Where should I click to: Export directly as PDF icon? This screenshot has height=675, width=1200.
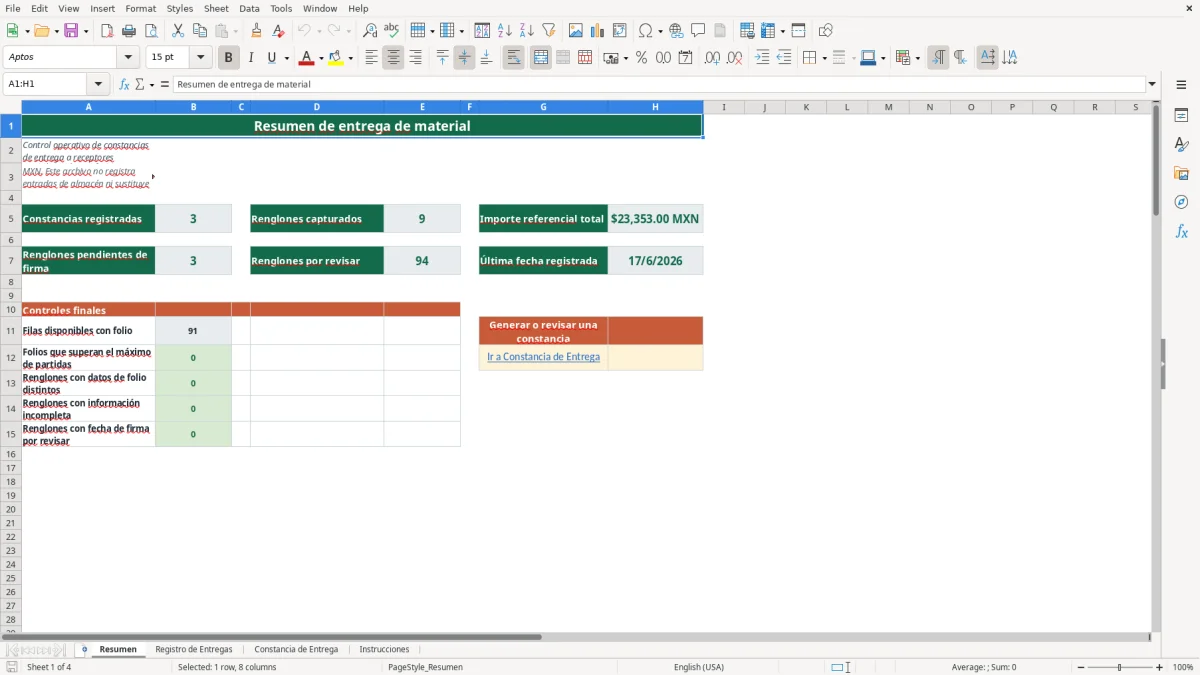107,31
